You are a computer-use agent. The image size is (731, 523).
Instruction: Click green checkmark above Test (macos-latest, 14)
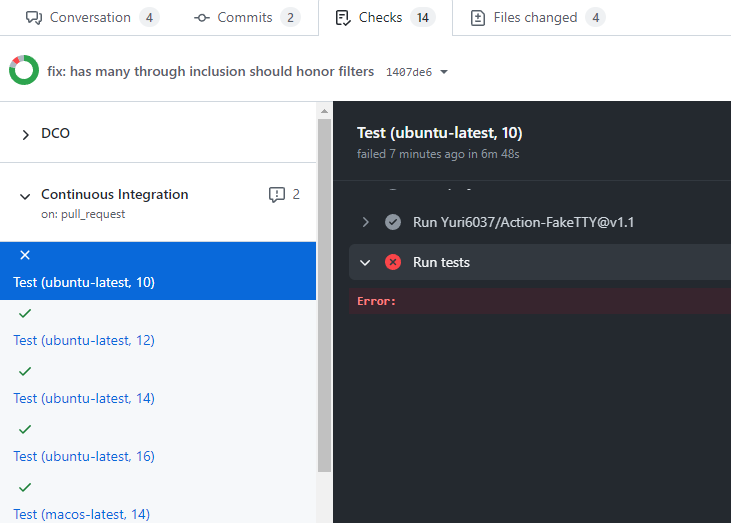pos(25,487)
